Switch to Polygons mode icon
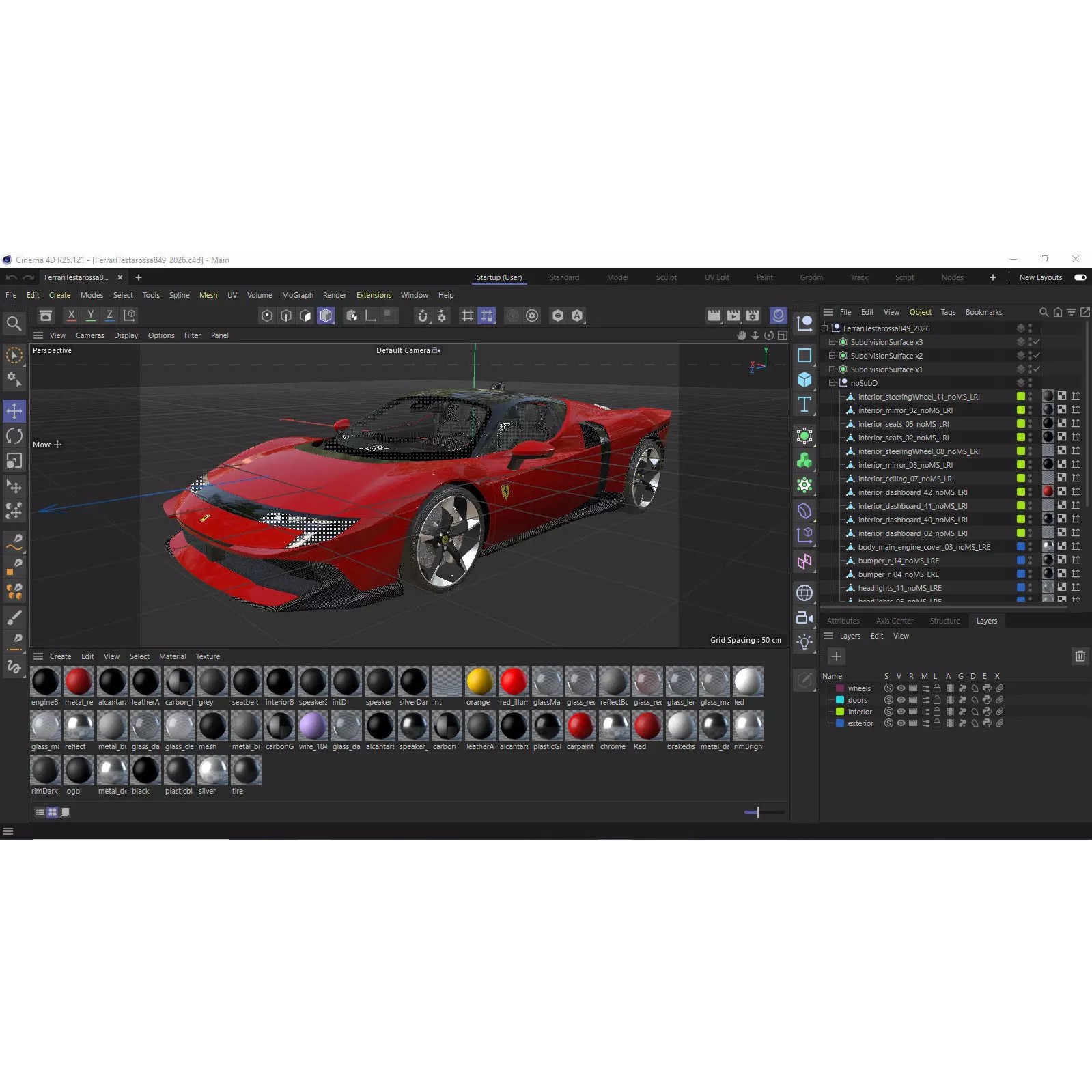 [x=305, y=316]
